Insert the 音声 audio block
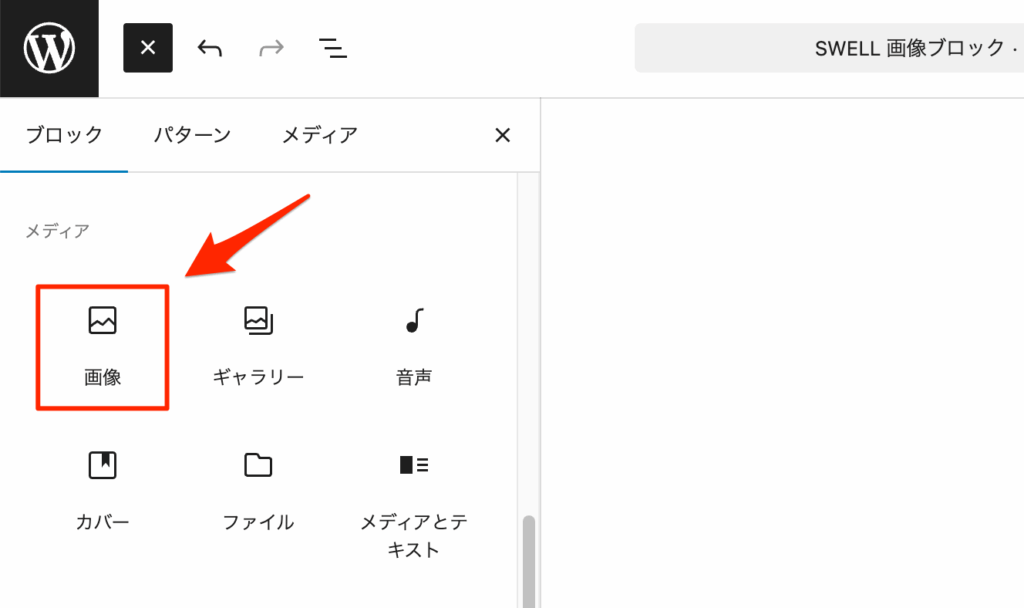The width and height of the screenshot is (1024, 608). click(413, 340)
